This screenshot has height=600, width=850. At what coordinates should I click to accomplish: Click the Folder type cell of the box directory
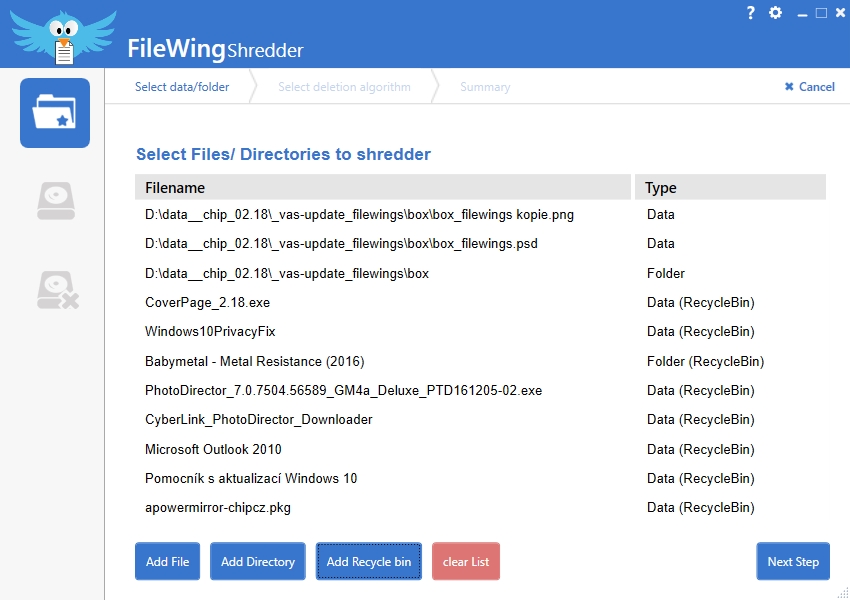(666, 273)
